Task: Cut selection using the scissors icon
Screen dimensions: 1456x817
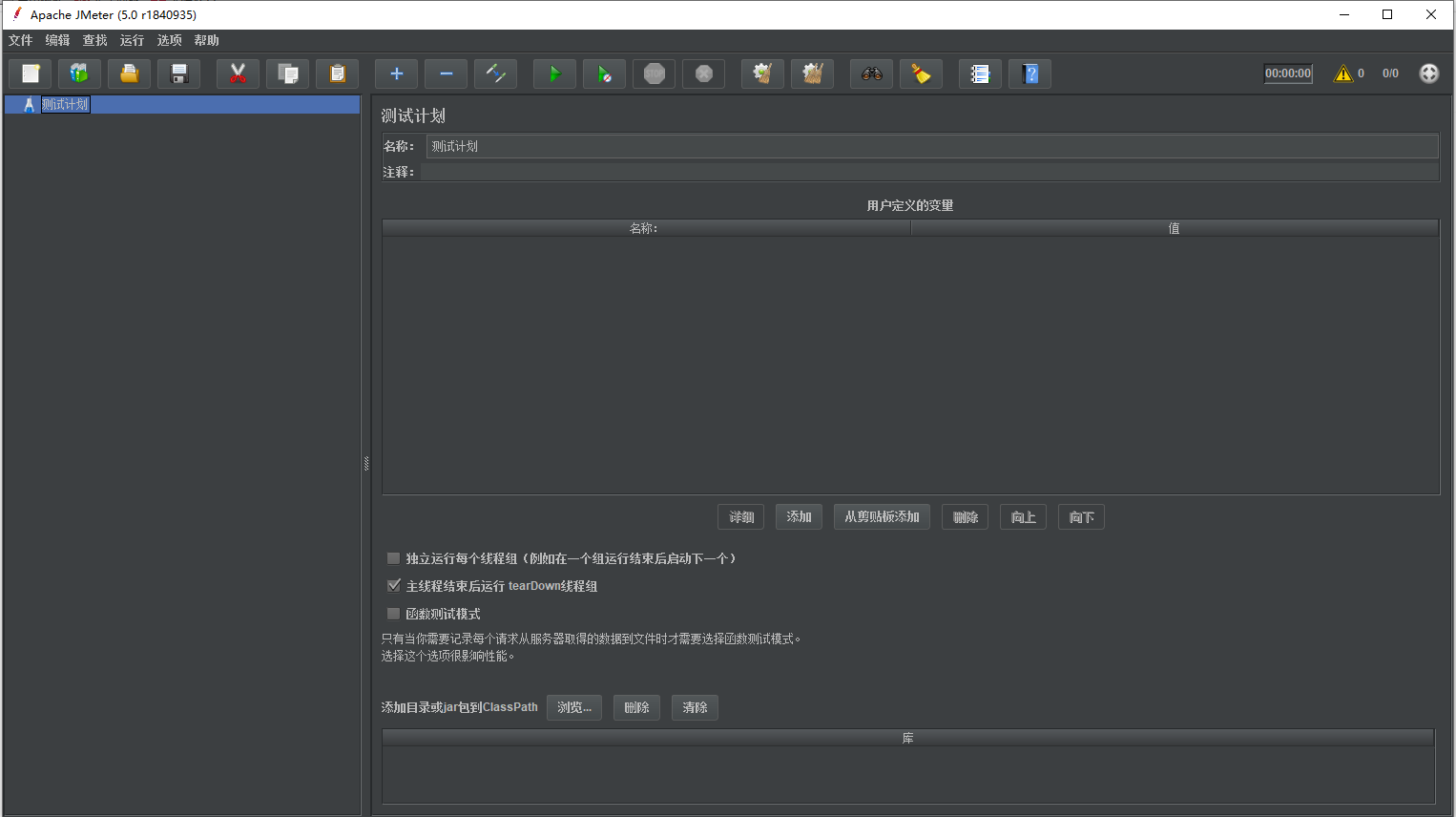Action: point(239,73)
